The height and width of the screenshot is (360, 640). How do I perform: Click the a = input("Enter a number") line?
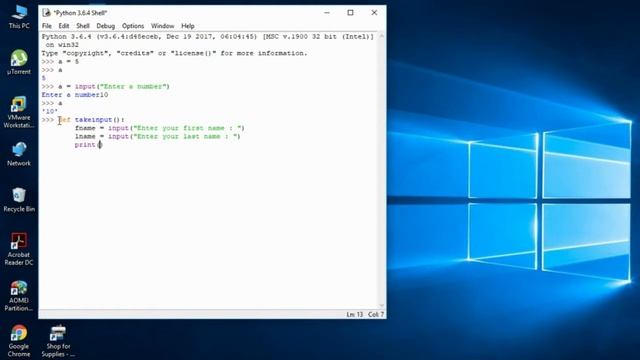(x=105, y=87)
